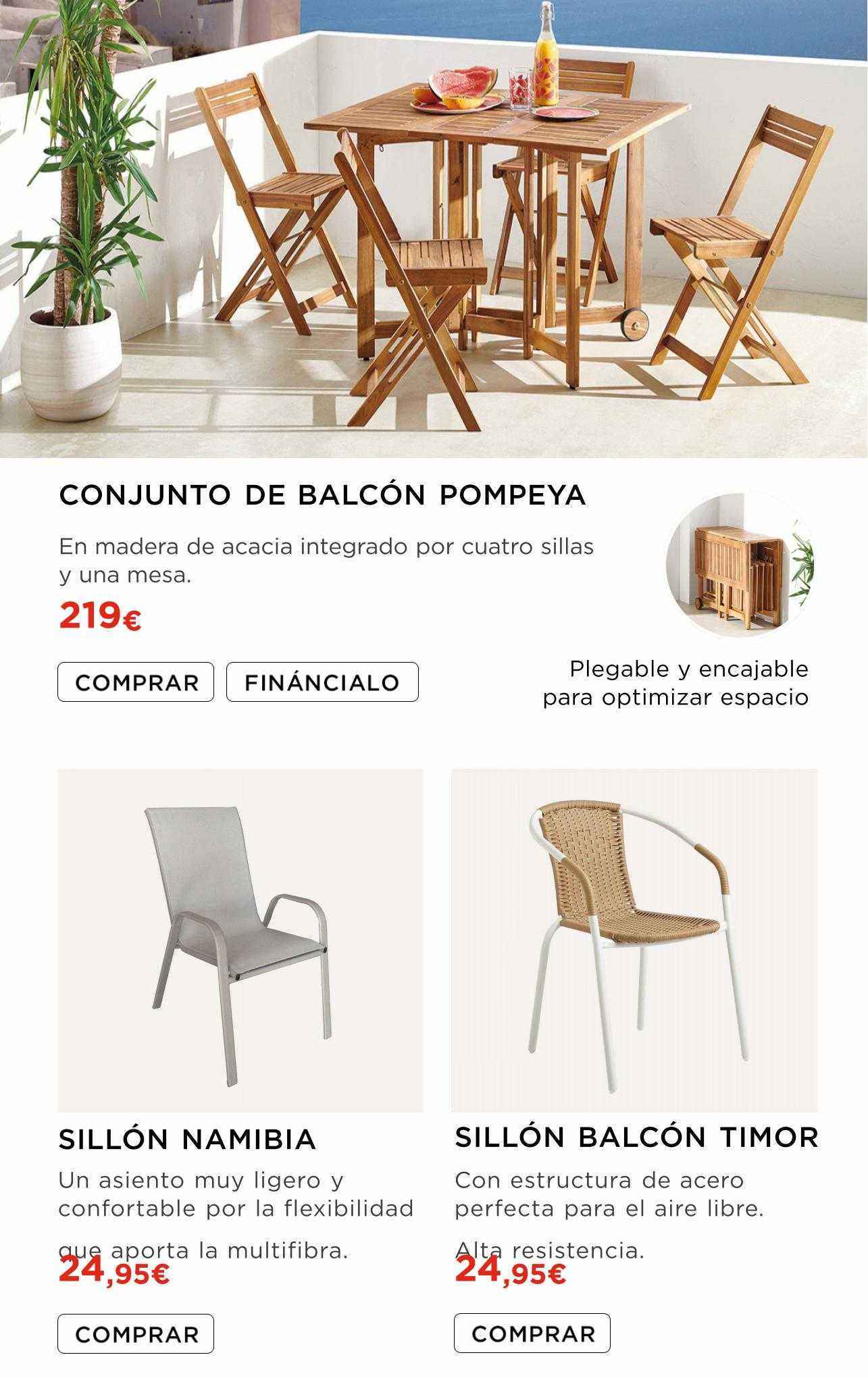Open the grey Sillón Namibia chair image
Image resolution: width=868 pixels, height=1378 pixels.
pos(240,940)
